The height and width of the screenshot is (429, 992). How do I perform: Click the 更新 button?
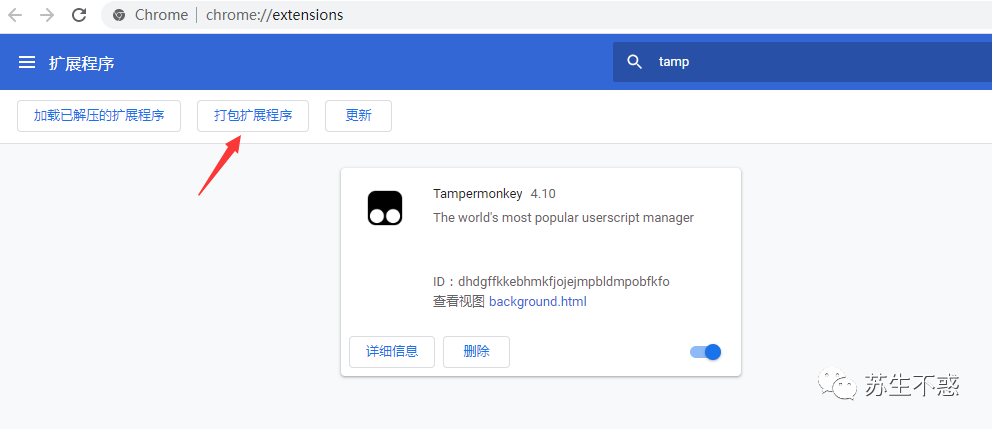coord(358,116)
